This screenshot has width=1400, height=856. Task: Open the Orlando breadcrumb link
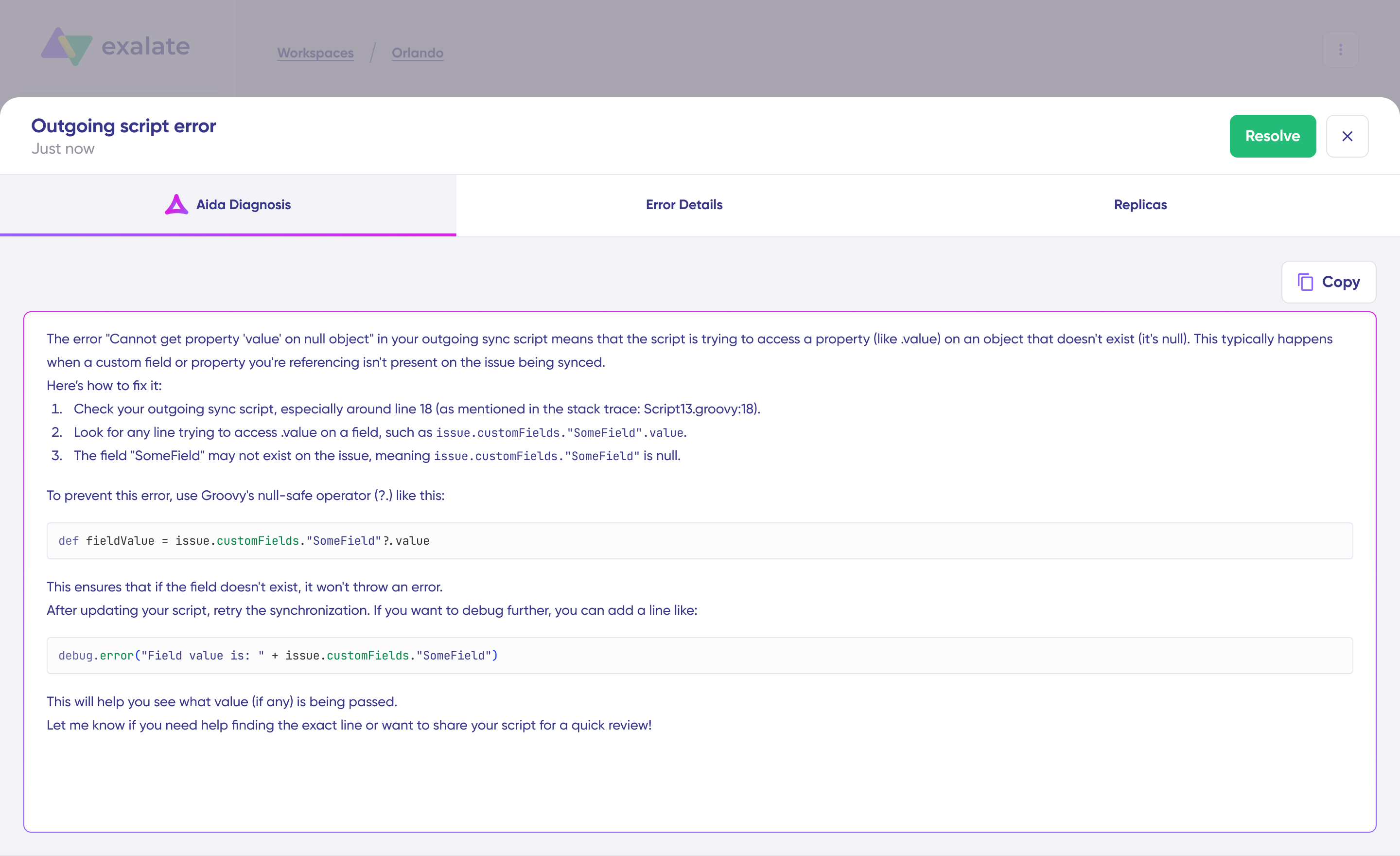[417, 53]
